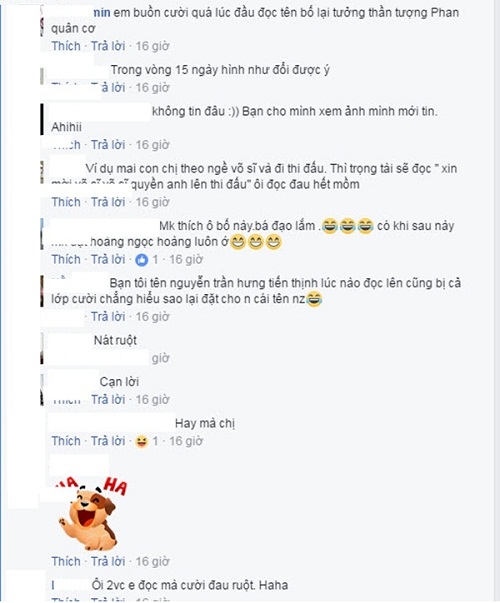Screen dimensions: 500x603
Task: Click the avatar beside the 'Ví dụ mai con chị' comment
Action: click(x=42, y=172)
